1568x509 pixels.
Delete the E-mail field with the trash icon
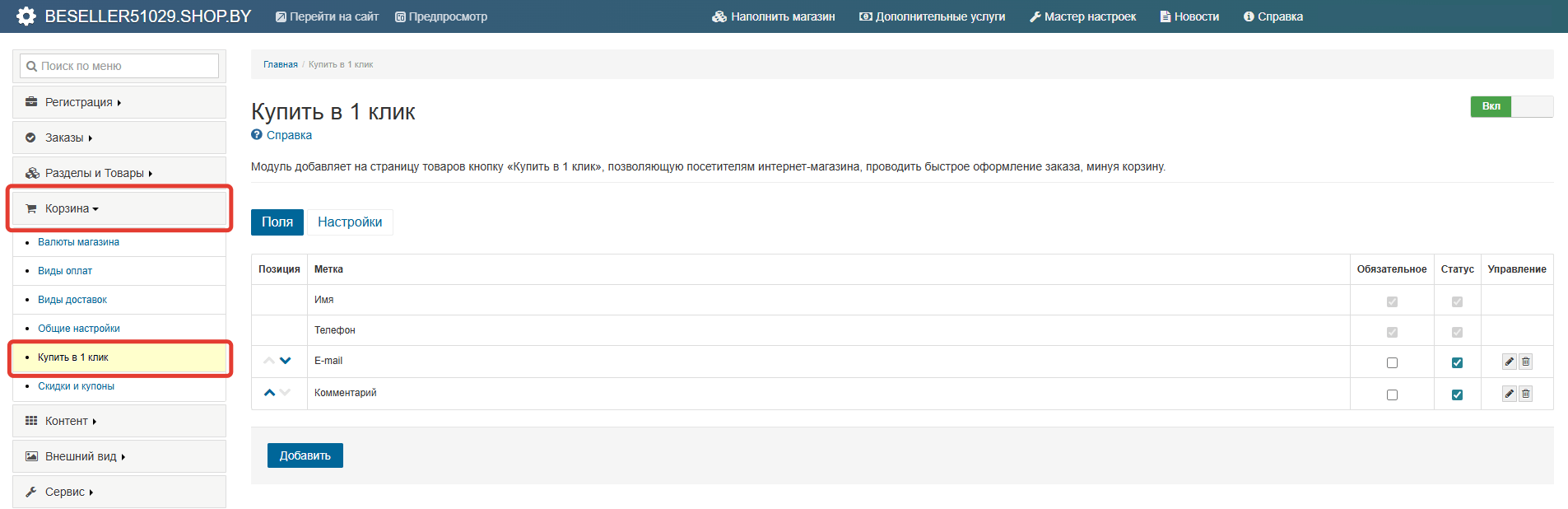point(1525,362)
